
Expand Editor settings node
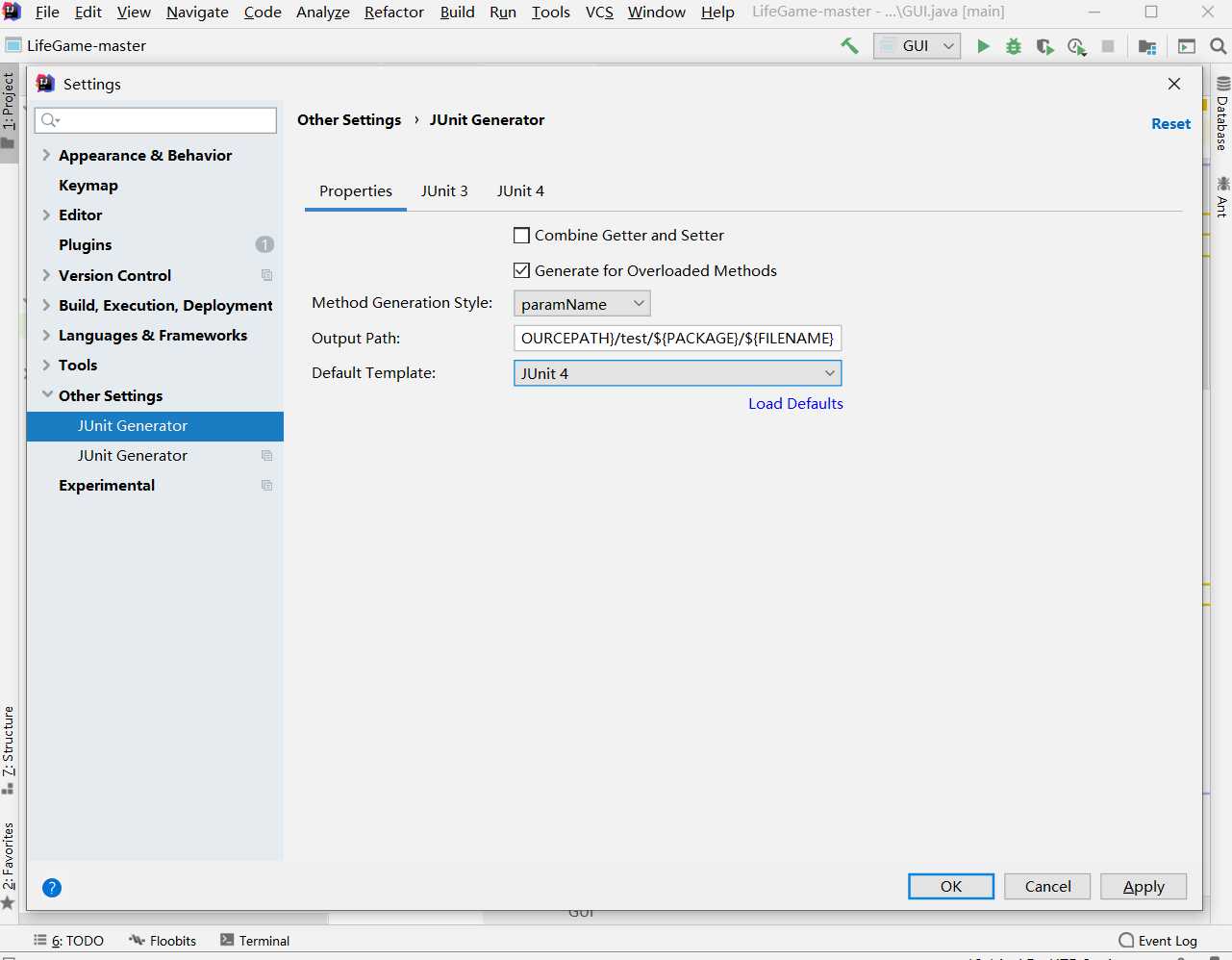[46, 215]
